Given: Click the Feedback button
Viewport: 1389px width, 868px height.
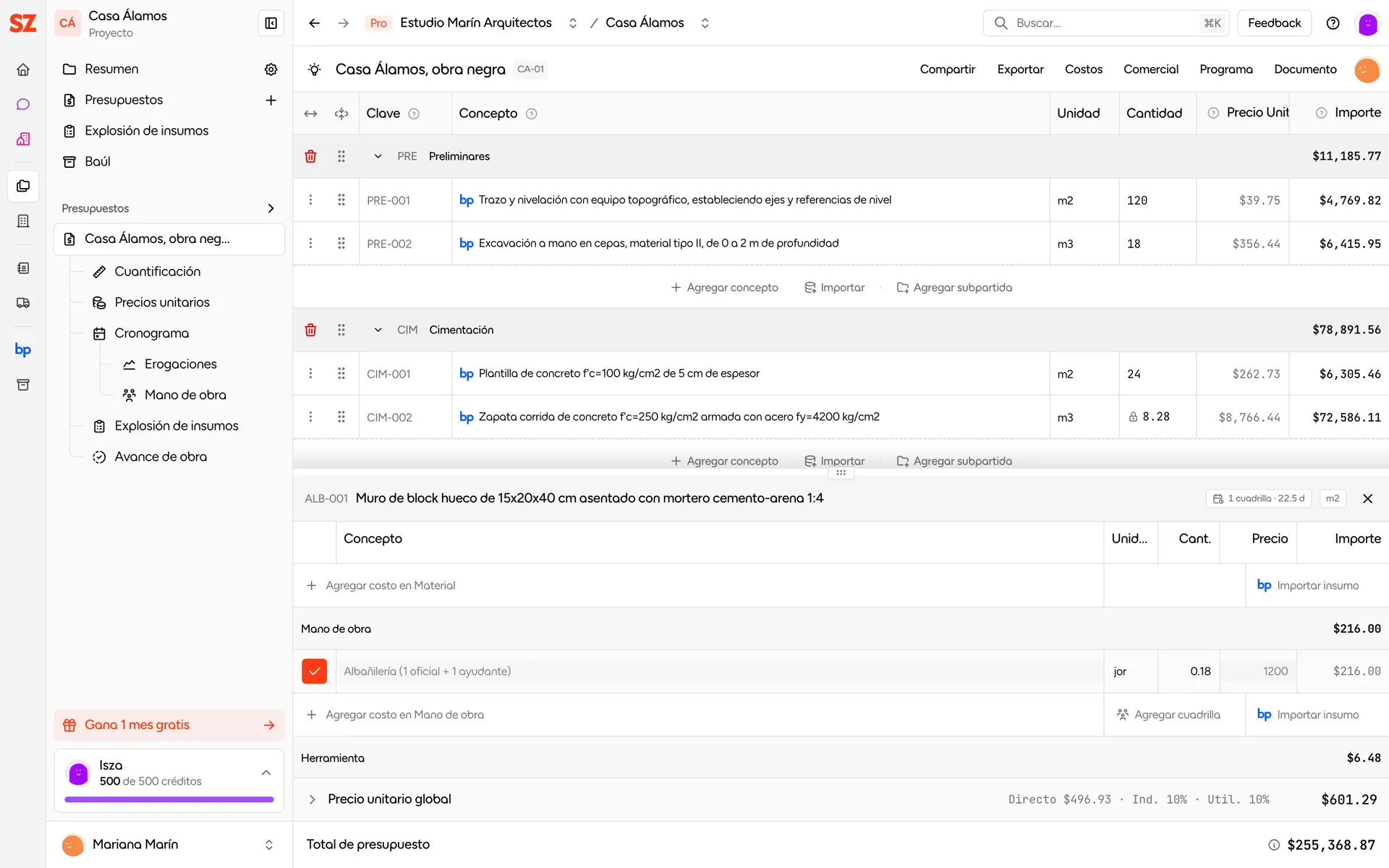Looking at the screenshot, I should pos(1274,23).
